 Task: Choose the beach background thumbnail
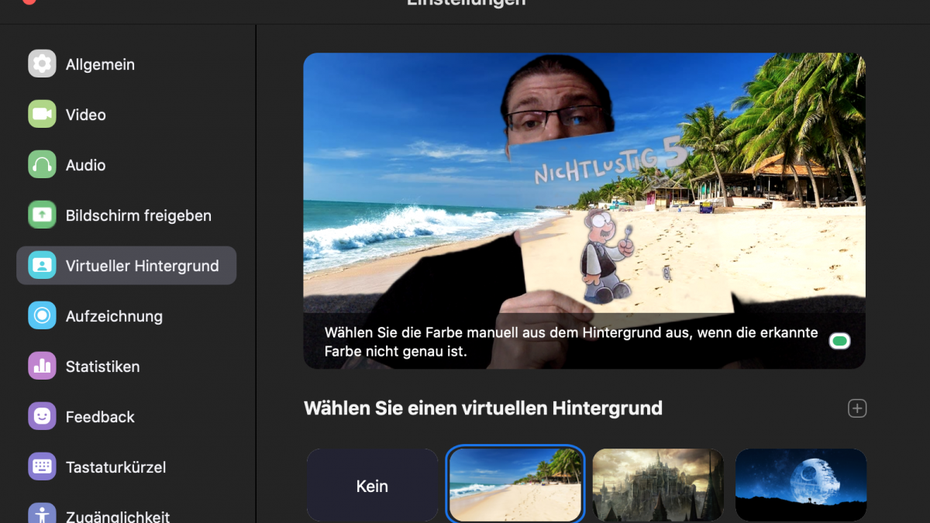click(x=515, y=484)
